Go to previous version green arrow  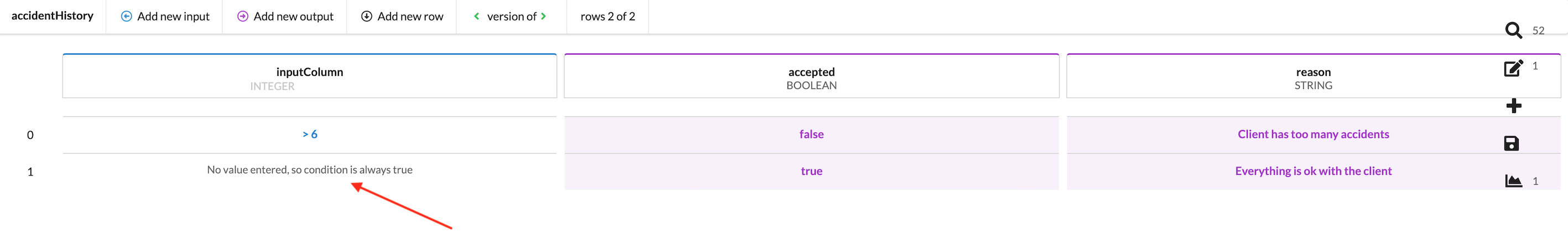pyautogui.click(x=477, y=17)
